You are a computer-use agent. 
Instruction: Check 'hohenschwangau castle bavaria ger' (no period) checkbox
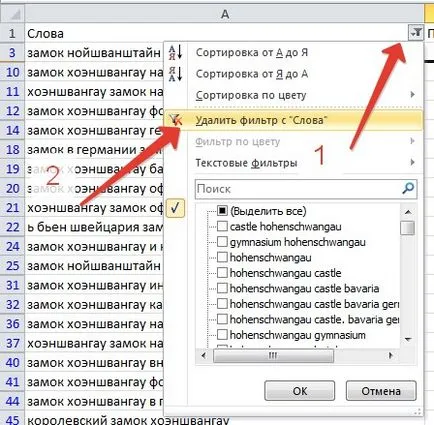click(222, 303)
